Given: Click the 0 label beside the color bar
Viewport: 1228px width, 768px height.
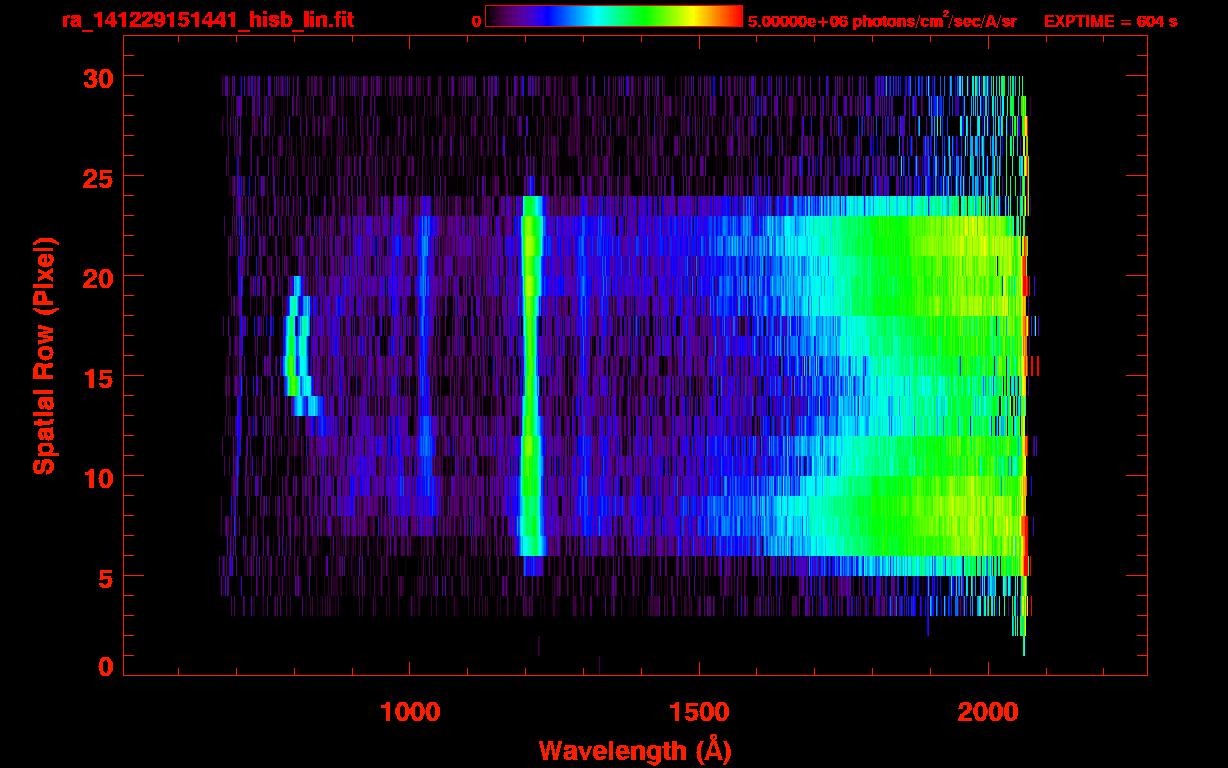Looking at the screenshot, I should [476, 21].
